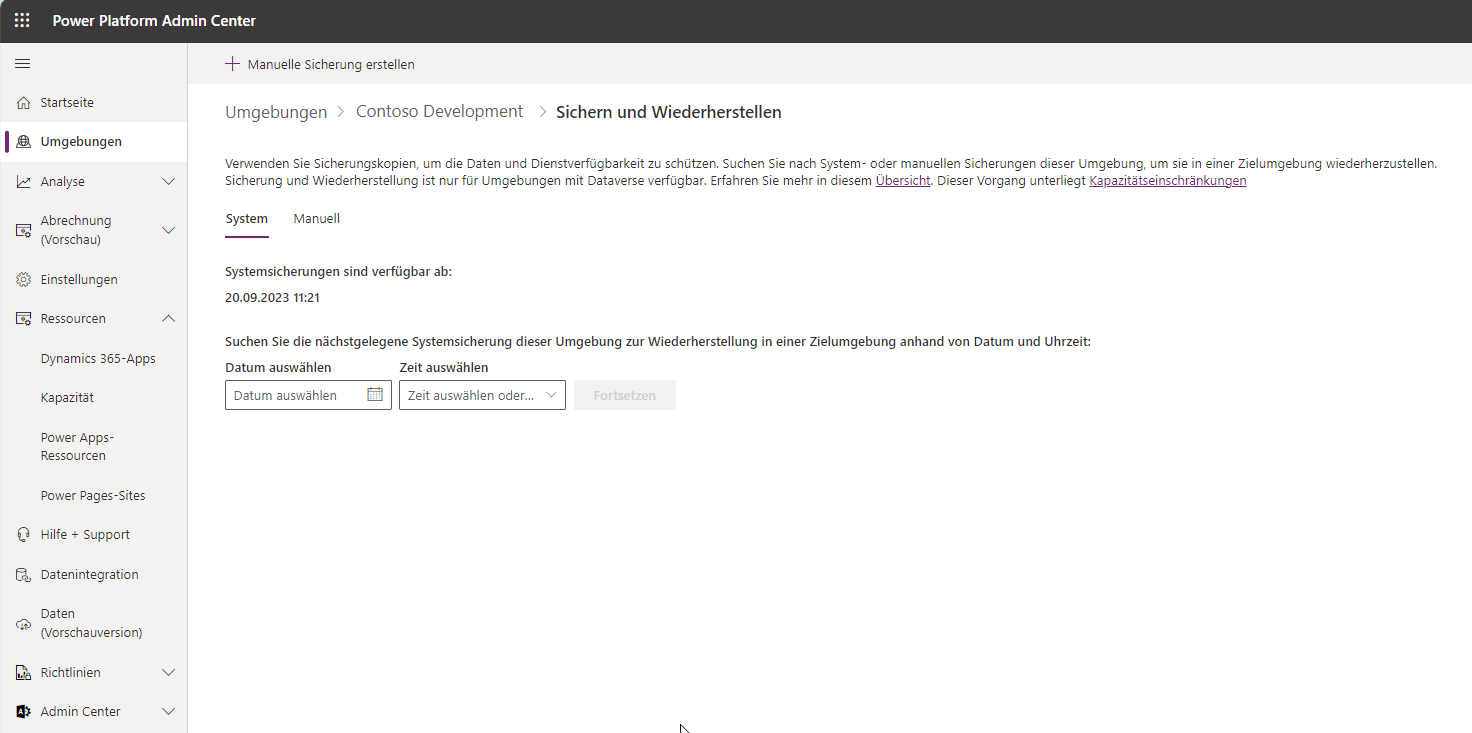Image resolution: width=1472 pixels, height=733 pixels.
Task: Switch to the System tab
Action: [247, 219]
